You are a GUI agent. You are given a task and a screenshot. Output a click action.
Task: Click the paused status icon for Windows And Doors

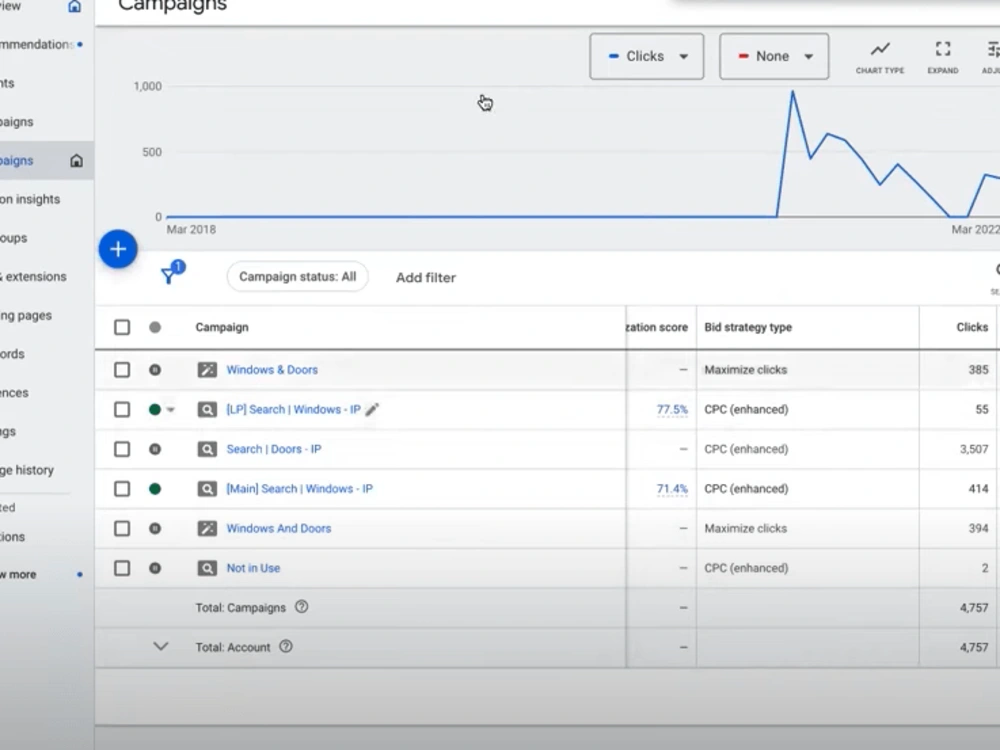[155, 528]
